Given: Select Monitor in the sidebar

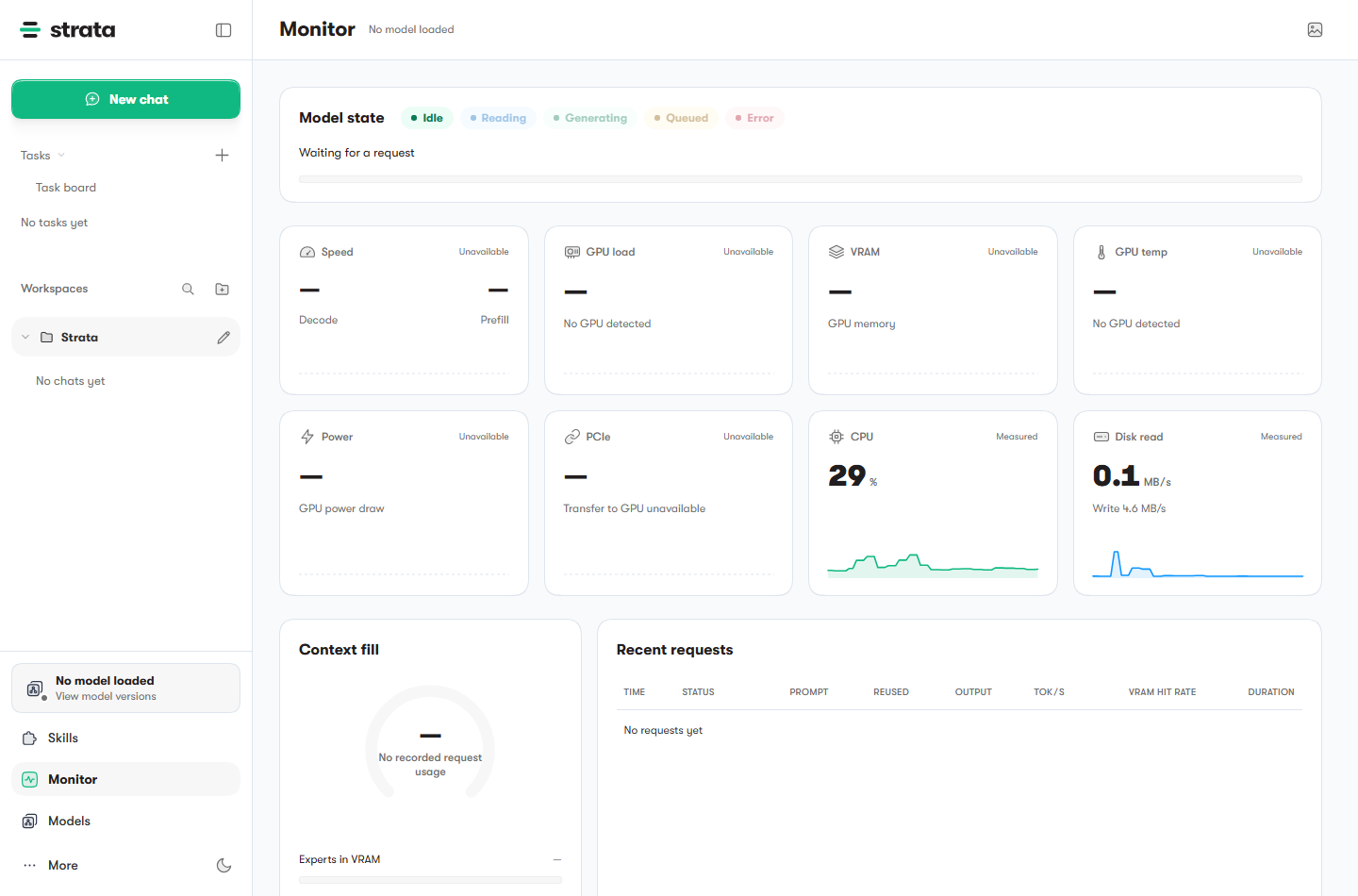Looking at the screenshot, I should (x=125, y=780).
